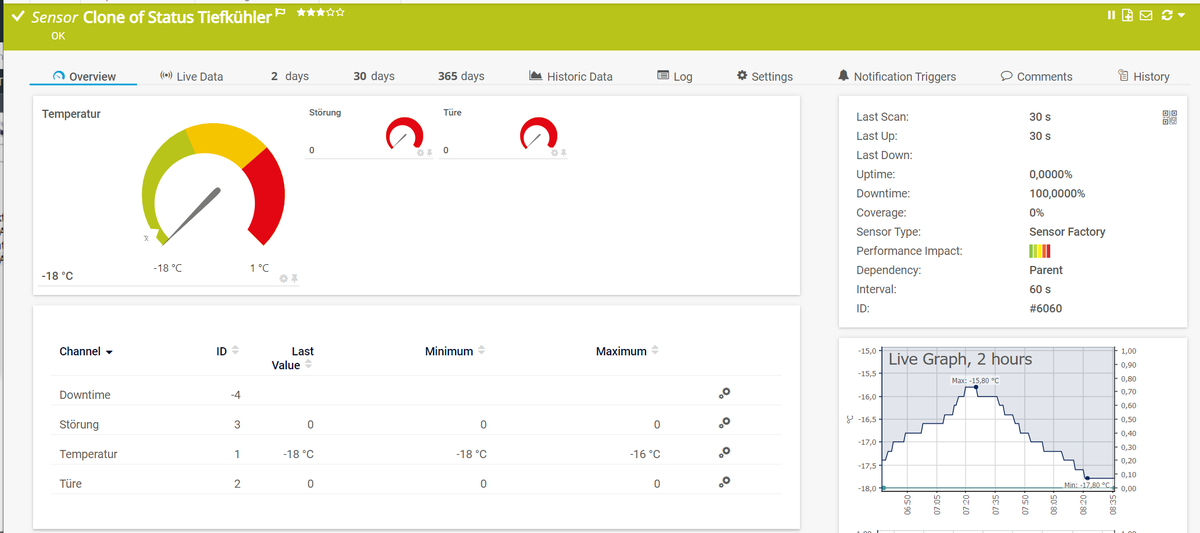Sort table by Channel column
Screen dimensions: 1200x533
point(86,352)
